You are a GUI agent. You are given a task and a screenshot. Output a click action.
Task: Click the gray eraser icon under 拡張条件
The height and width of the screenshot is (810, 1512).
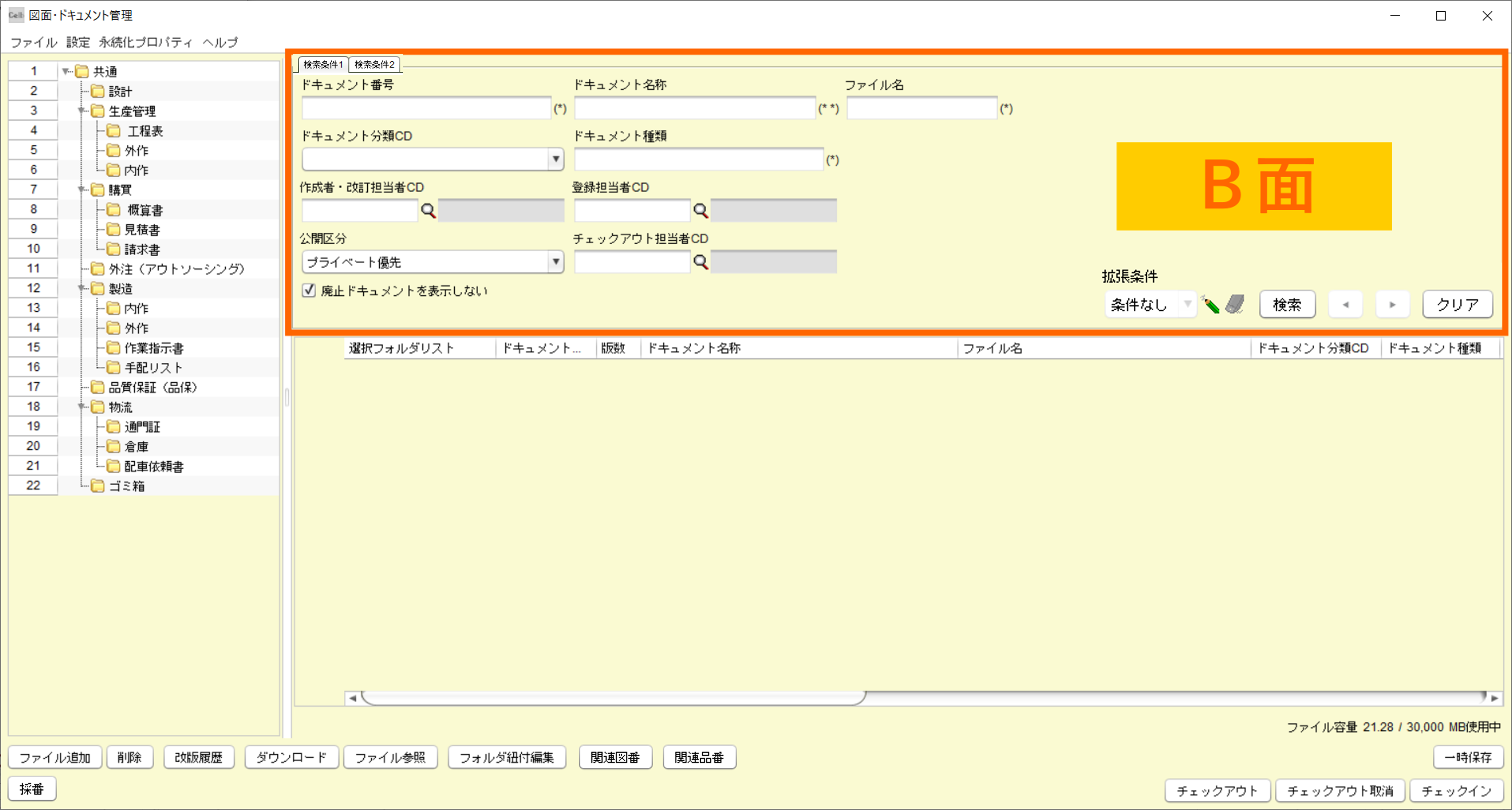(x=1235, y=304)
